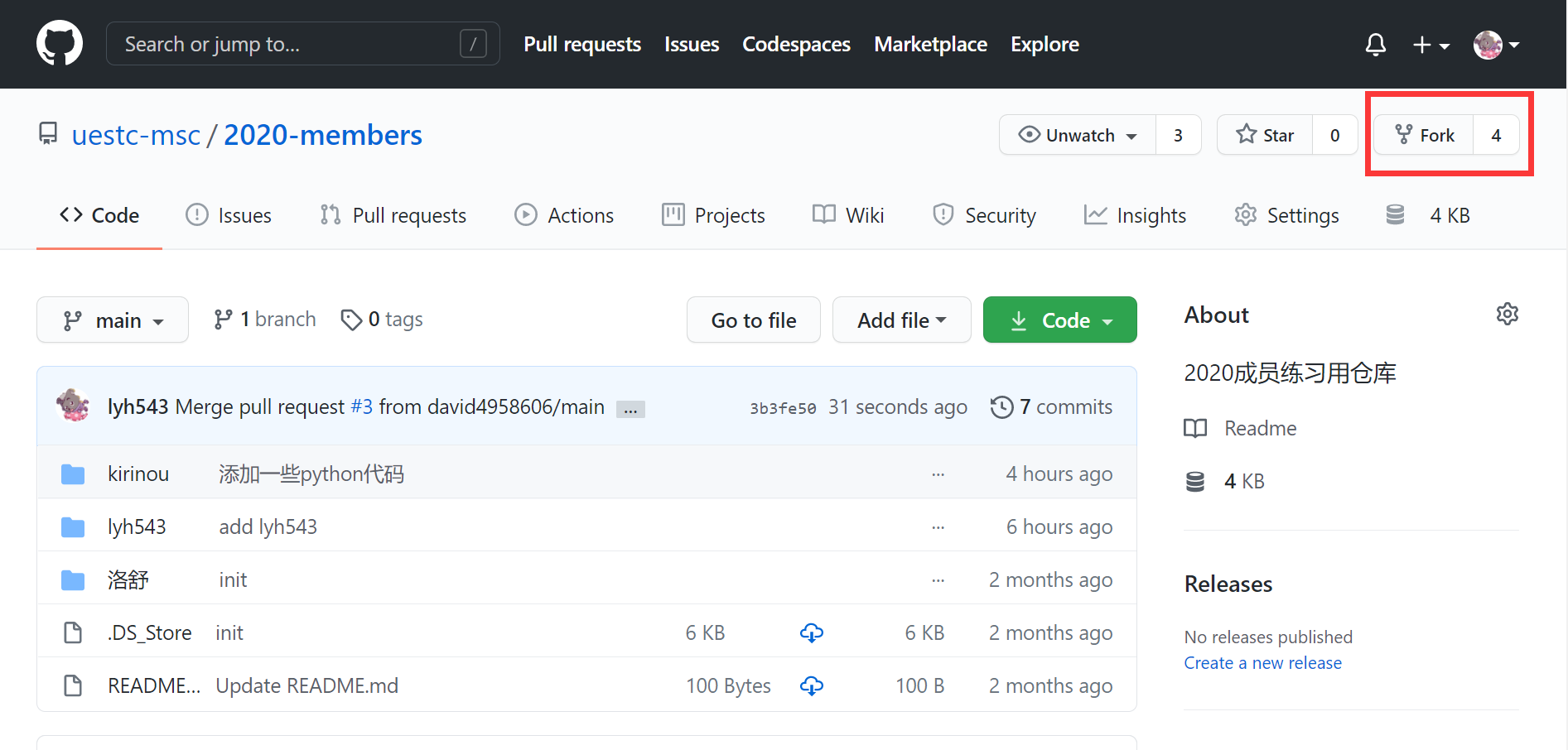
Task: View the 3 watchers count
Action: 1178,135
